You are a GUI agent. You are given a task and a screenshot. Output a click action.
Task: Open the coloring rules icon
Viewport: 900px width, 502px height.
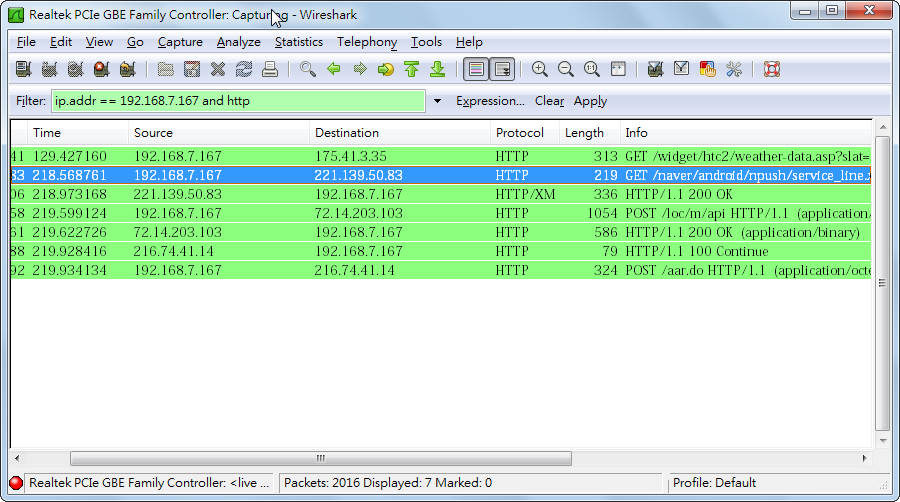pos(708,69)
